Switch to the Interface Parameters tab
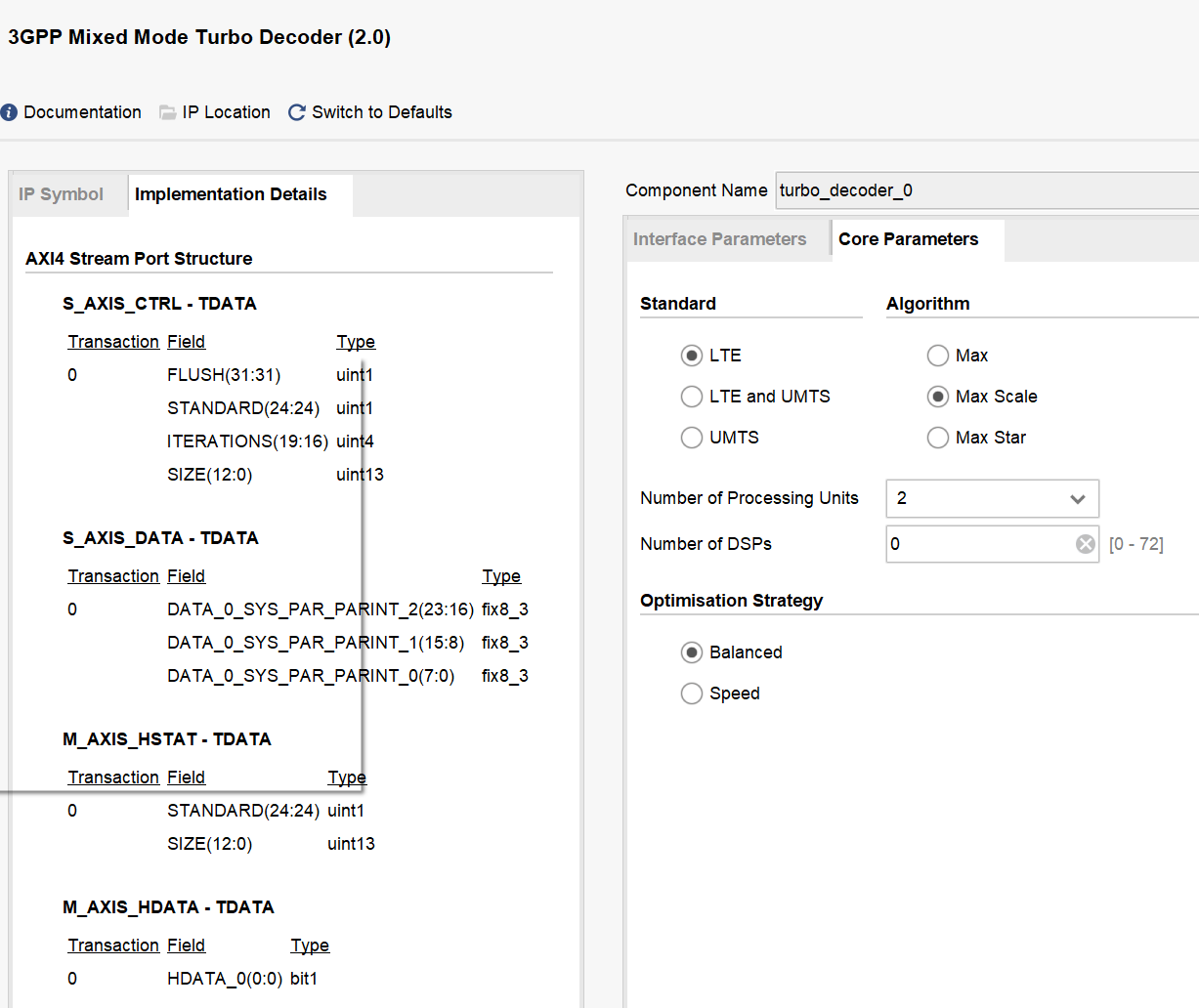 tap(720, 239)
